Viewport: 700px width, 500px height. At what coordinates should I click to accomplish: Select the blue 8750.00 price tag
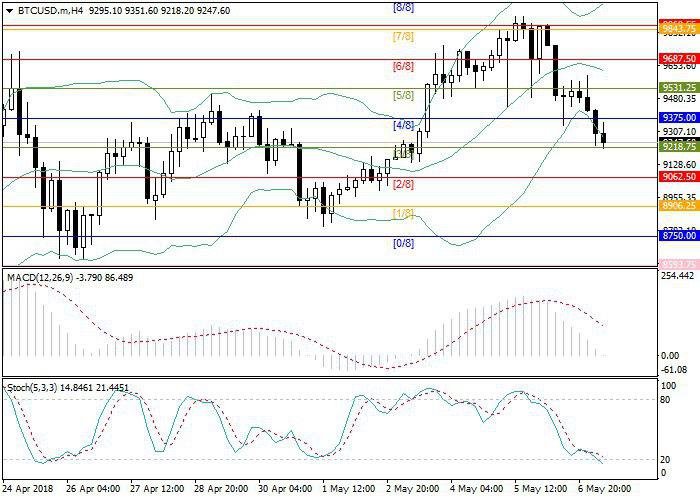[678, 236]
